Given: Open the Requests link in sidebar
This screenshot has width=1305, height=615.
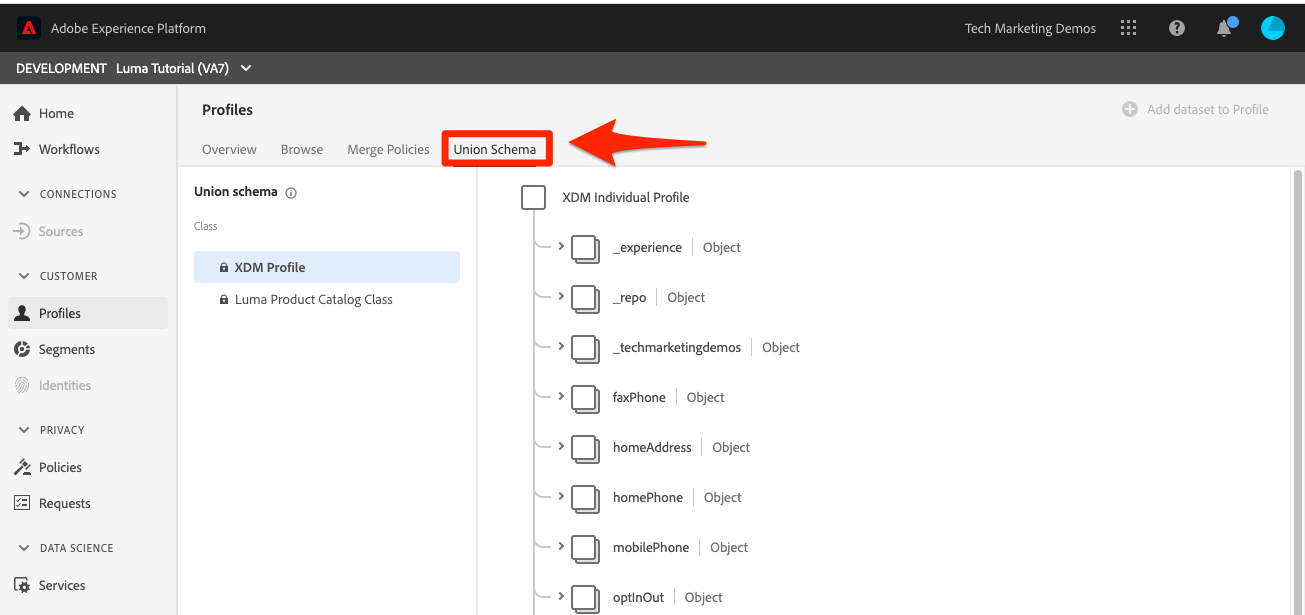Looking at the screenshot, I should click(65, 503).
